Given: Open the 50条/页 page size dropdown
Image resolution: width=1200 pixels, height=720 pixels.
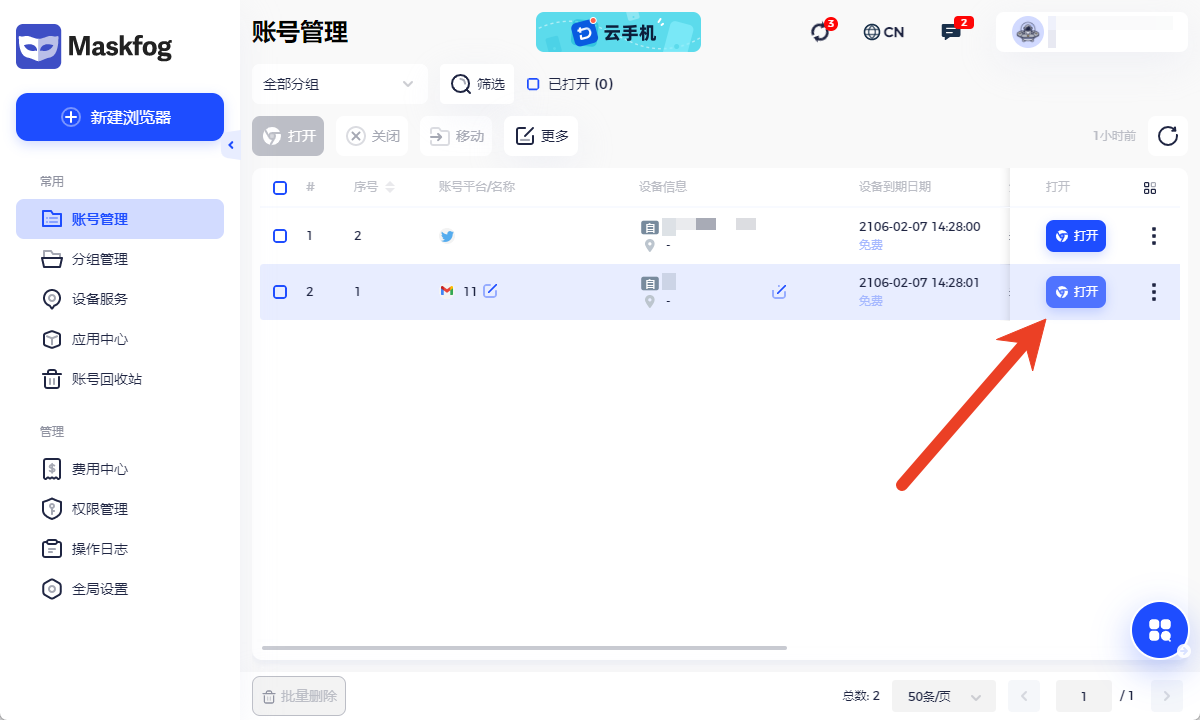Looking at the screenshot, I should tap(943, 696).
